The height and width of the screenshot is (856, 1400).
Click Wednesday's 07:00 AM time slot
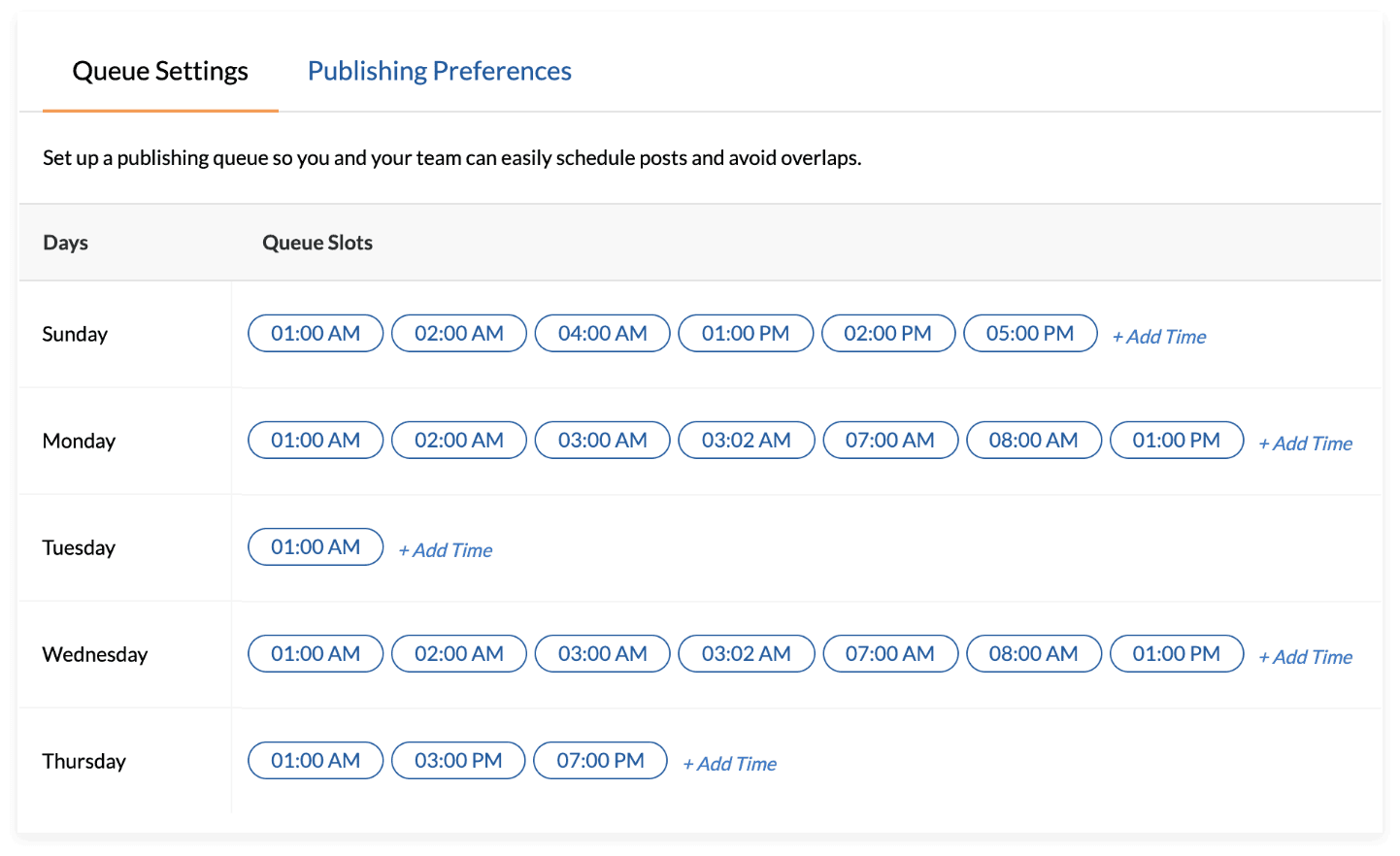tap(889, 653)
